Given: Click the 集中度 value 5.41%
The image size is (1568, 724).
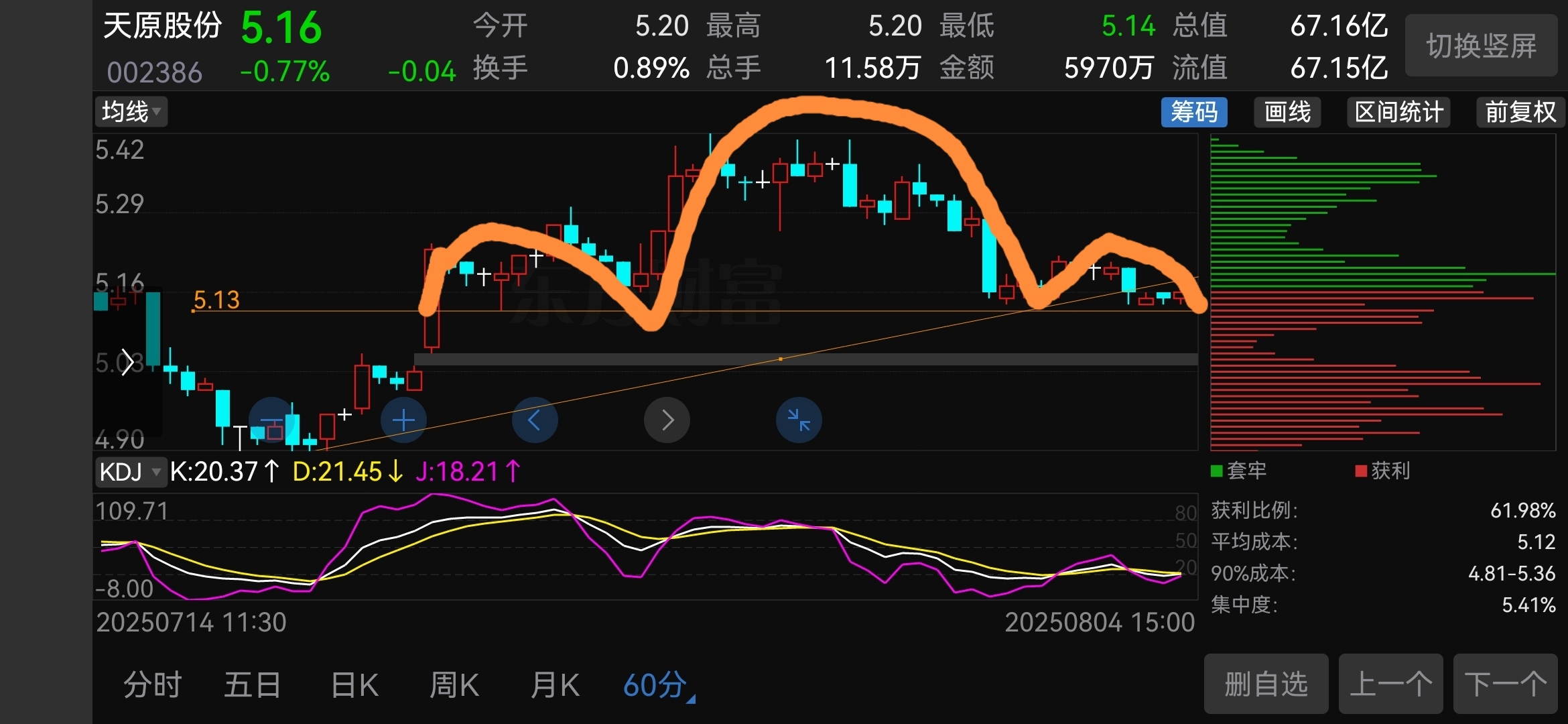Looking at the screenshot, I should [1528, 605].
